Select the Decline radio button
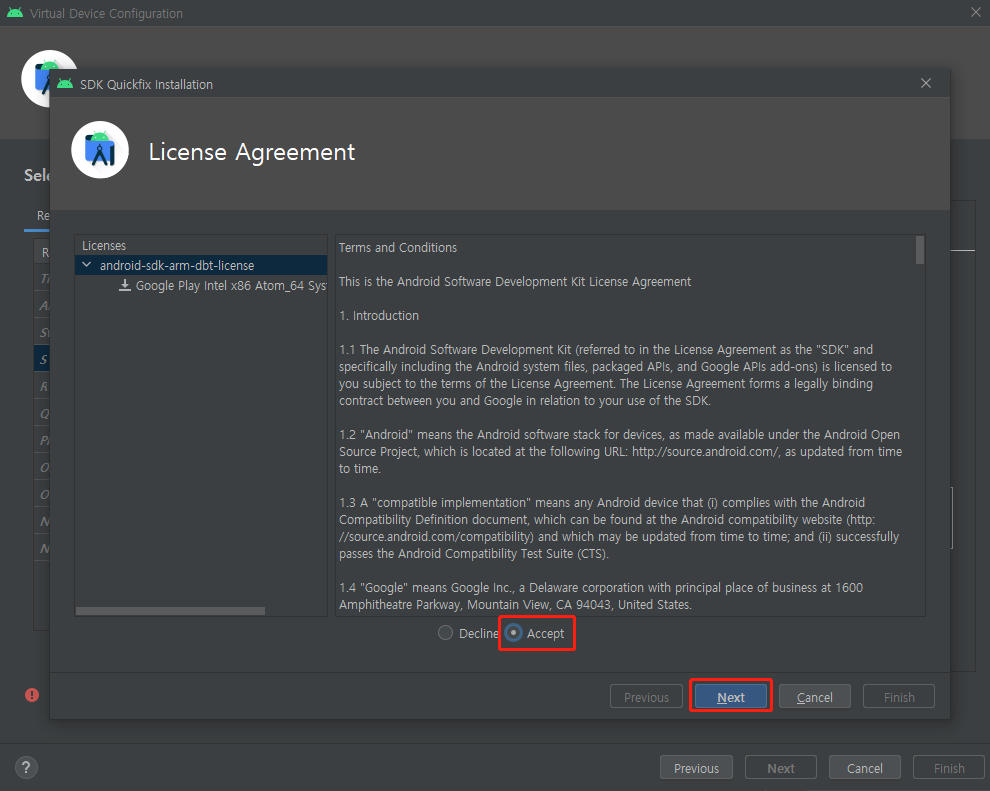The image size is (990, 791). (x=445, y=633)
